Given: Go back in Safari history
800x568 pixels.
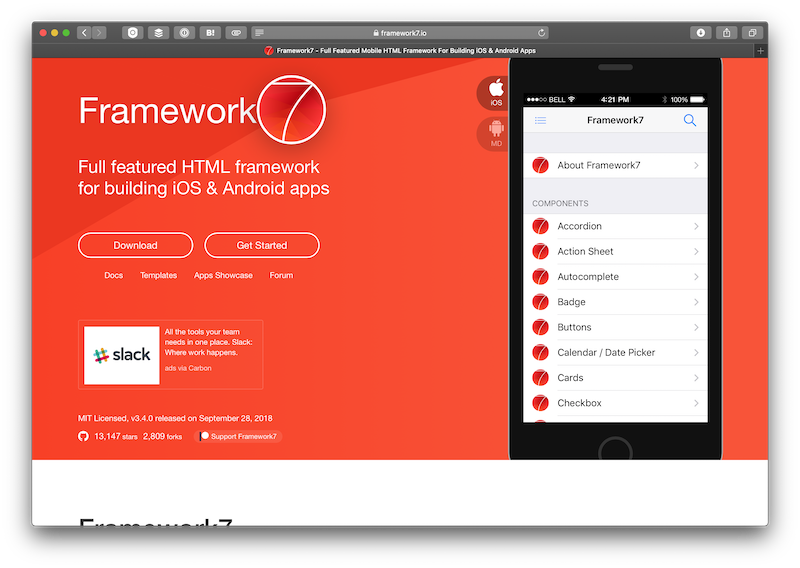Looking at the screenshot, I should pyautogui.click(x=84, y=33).
